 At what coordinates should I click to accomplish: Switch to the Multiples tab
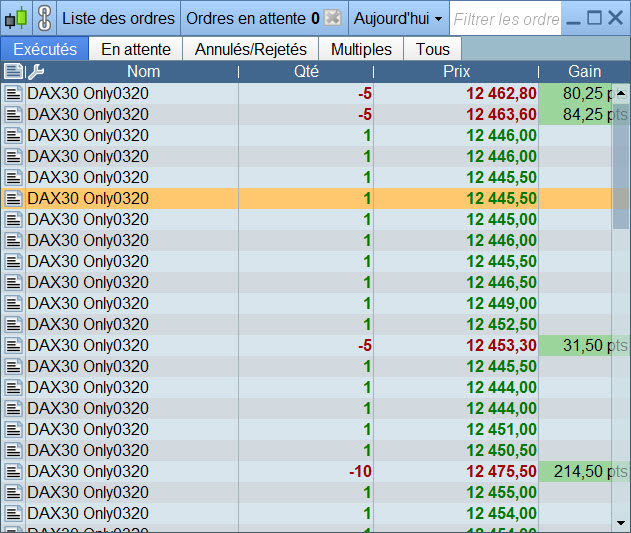point(361,49)
